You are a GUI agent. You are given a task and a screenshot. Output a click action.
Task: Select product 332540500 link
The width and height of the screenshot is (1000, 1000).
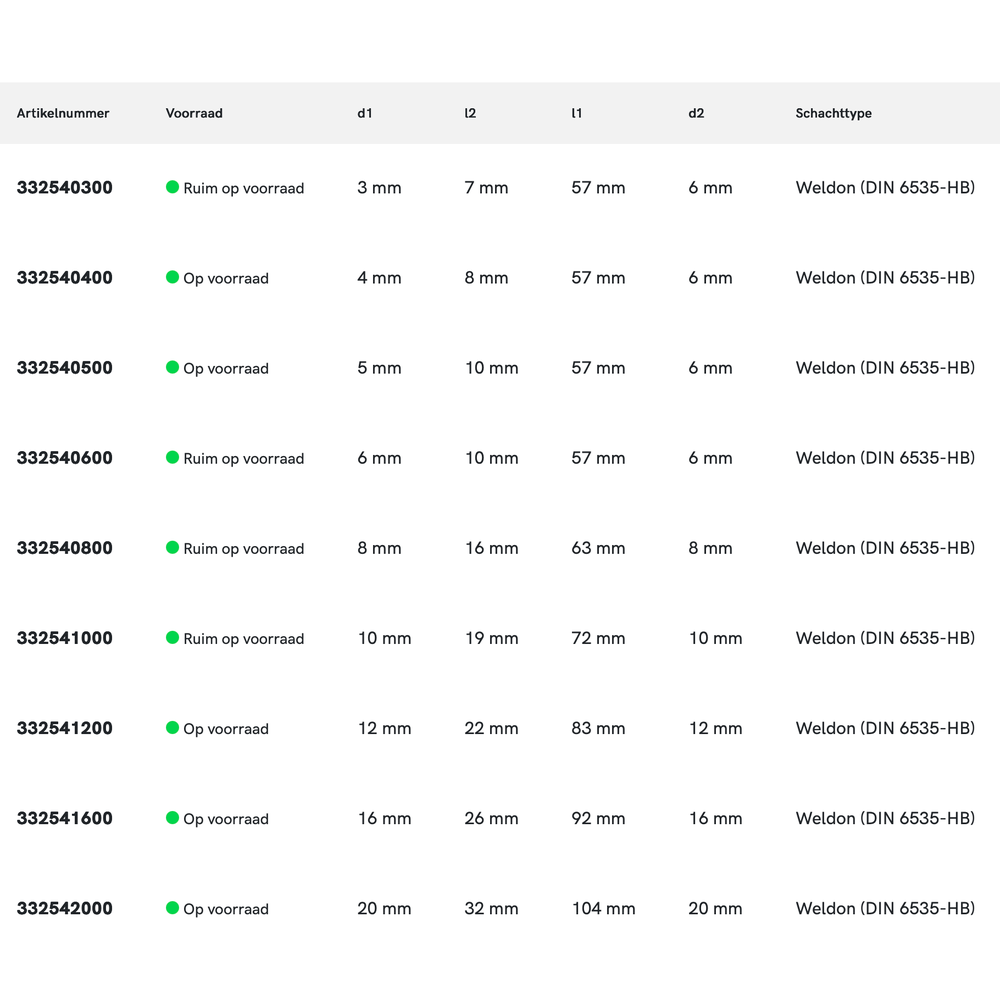(x=64, y=368)
